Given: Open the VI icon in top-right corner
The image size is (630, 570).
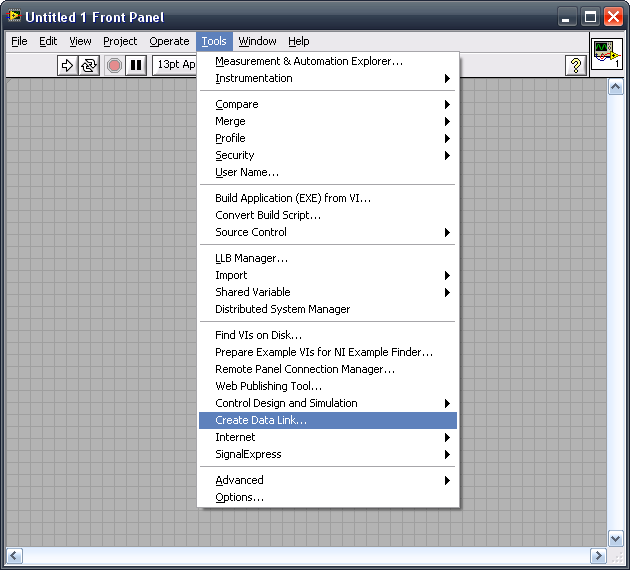Looking at the screenshot, I should click(x=607, y=54).
